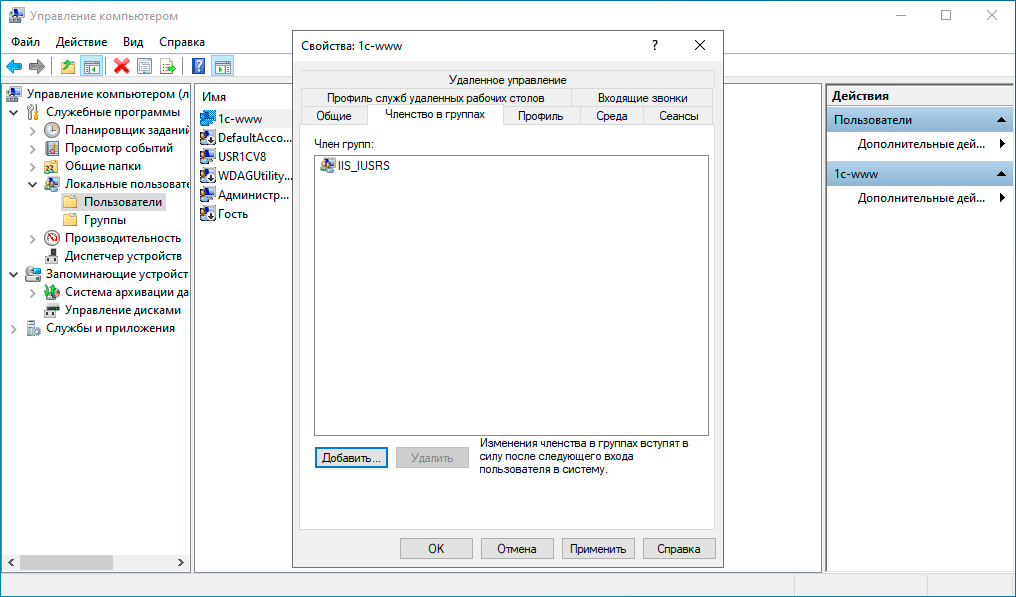The width and height of the screenshot is (1016, 597).
Task: Select the 1c-www user icon in list
Action: click(208, 119)
